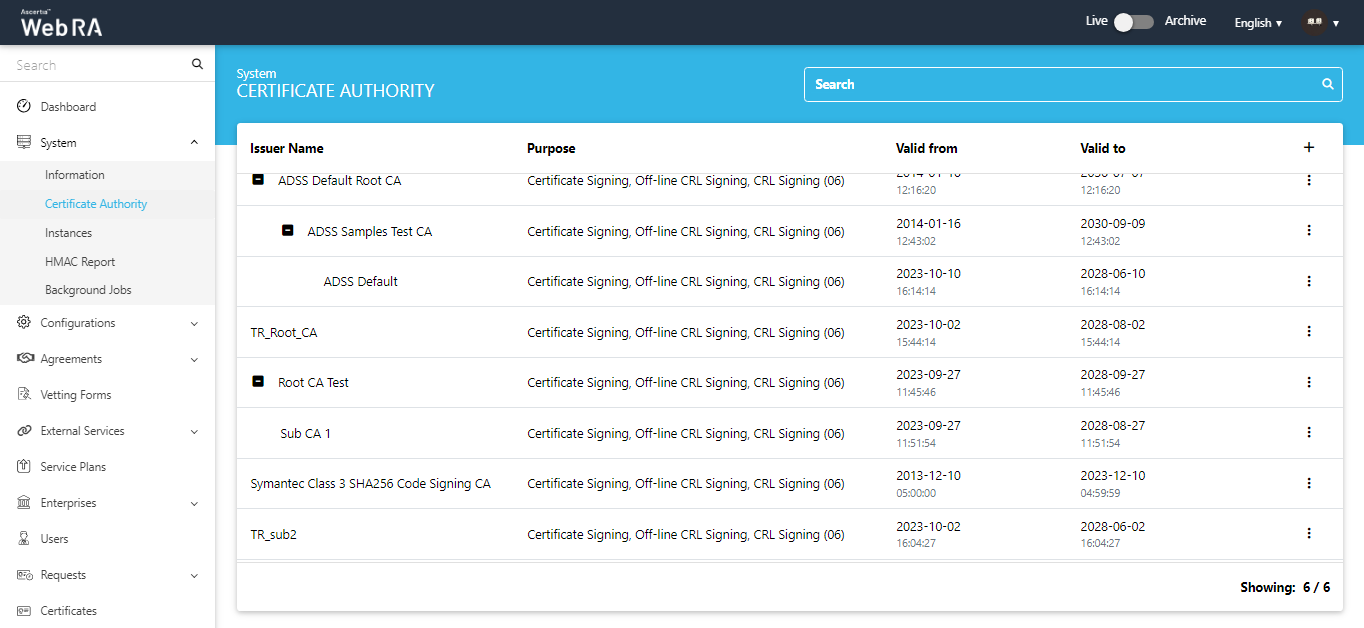Open the HMAC Report page
The height and width of the screenshot is (628, 1364).
tap(80, 262)
